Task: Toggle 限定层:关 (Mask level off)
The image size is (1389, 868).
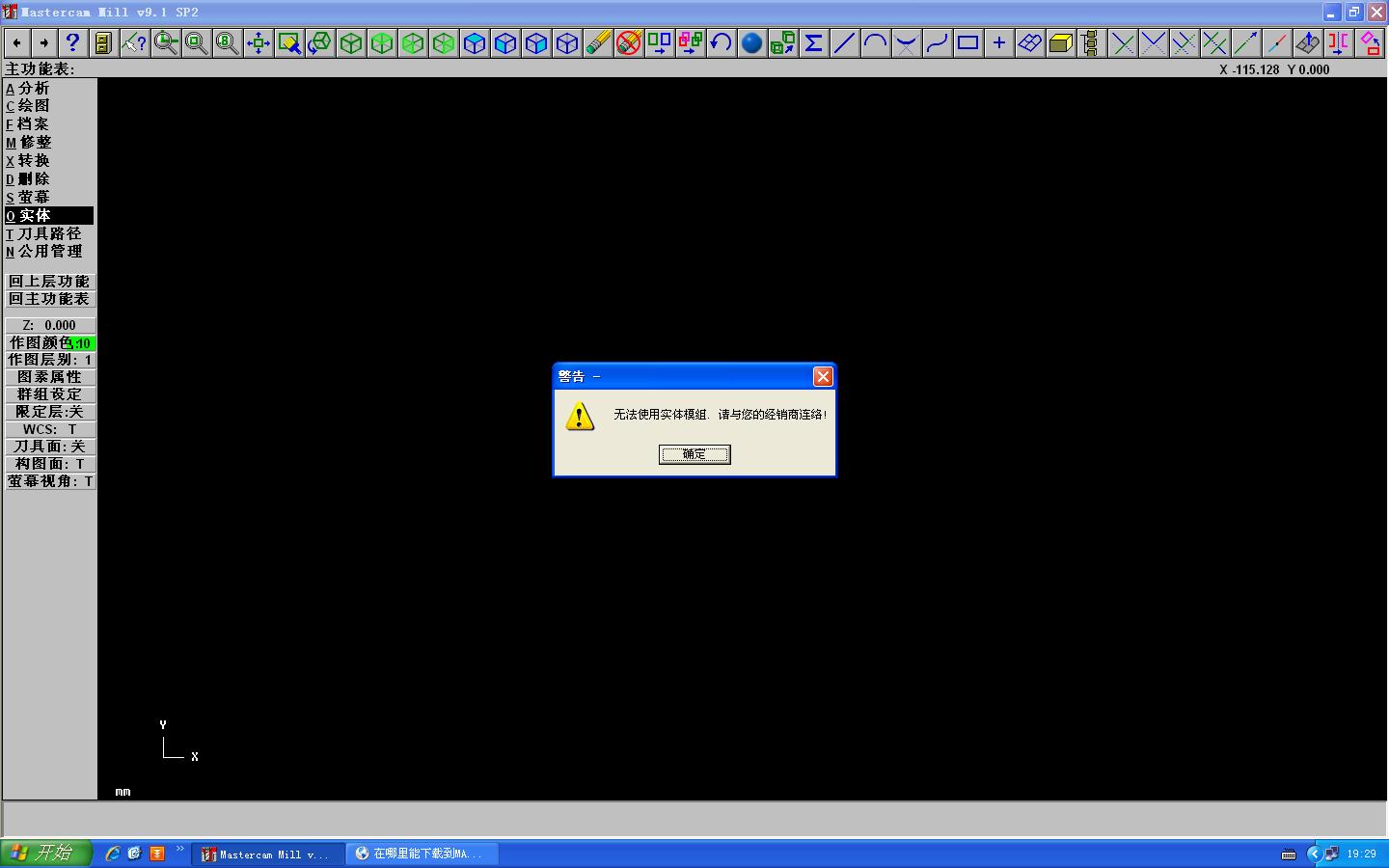Action: point(50,412)
